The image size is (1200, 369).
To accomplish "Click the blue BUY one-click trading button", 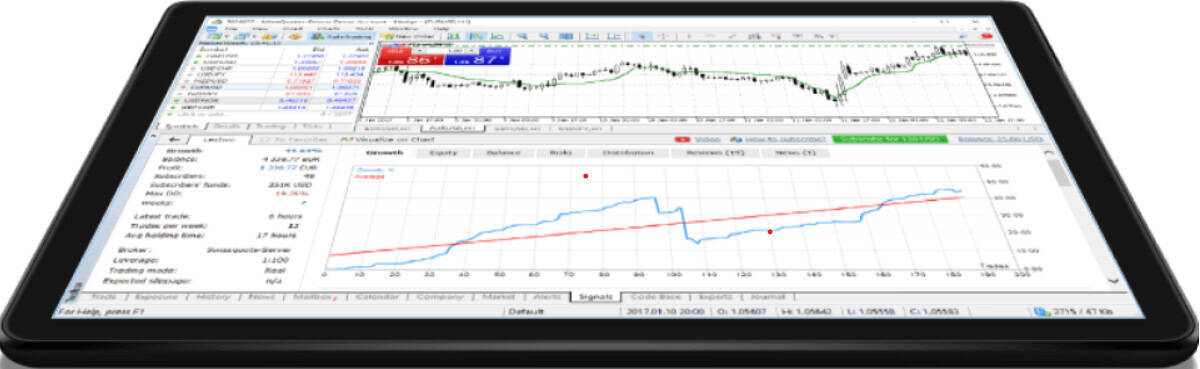I will click(x=476, y=56).
